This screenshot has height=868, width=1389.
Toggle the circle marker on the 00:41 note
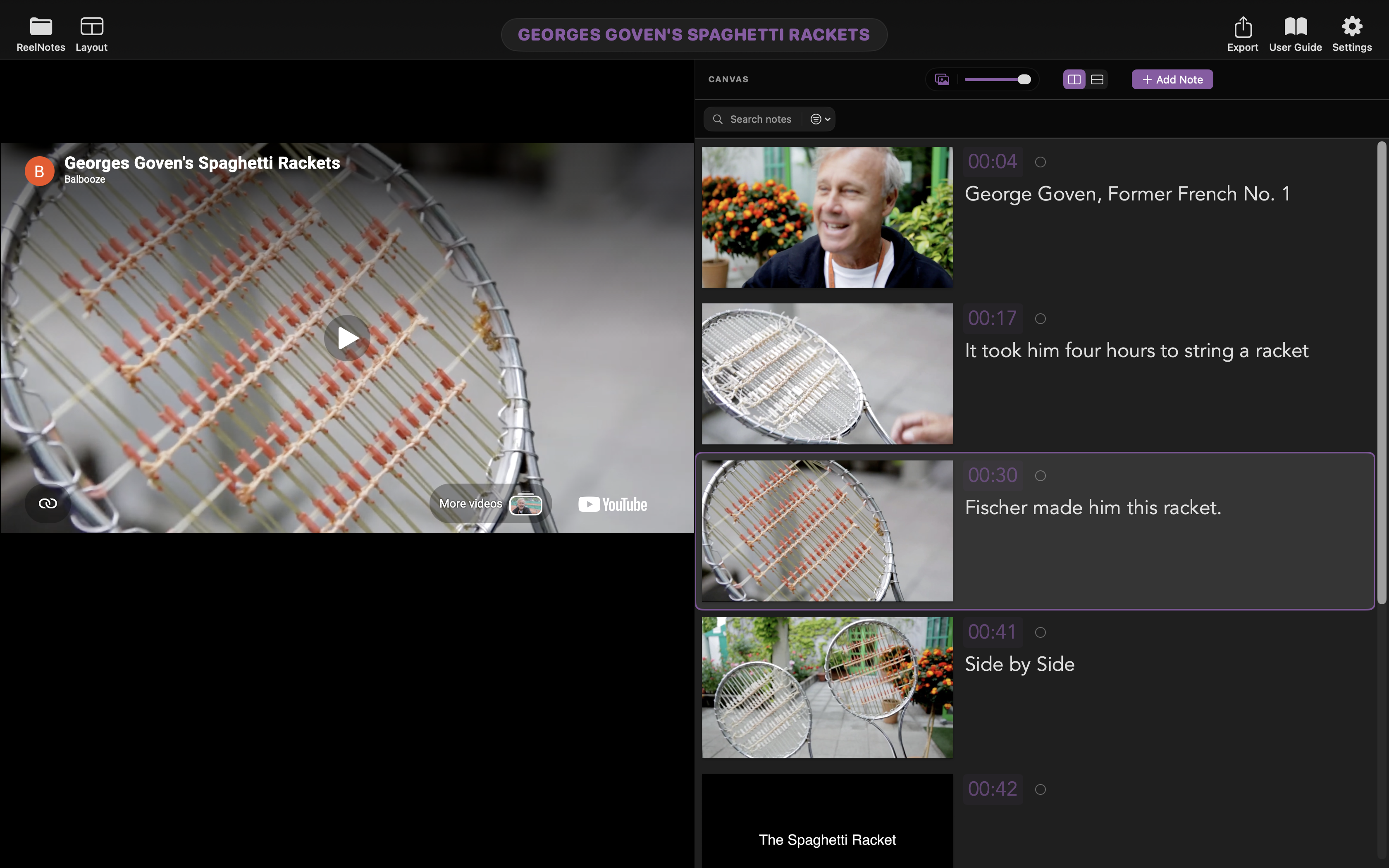[x=1041, y=632]
